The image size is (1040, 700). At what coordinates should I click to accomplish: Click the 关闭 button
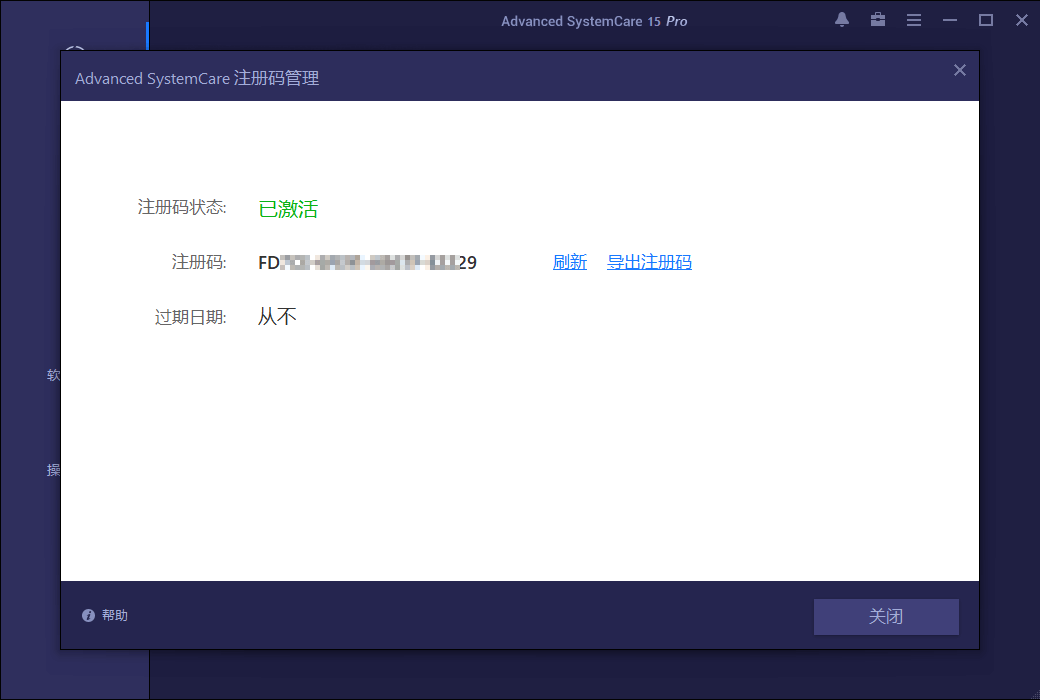pos(886,616)
